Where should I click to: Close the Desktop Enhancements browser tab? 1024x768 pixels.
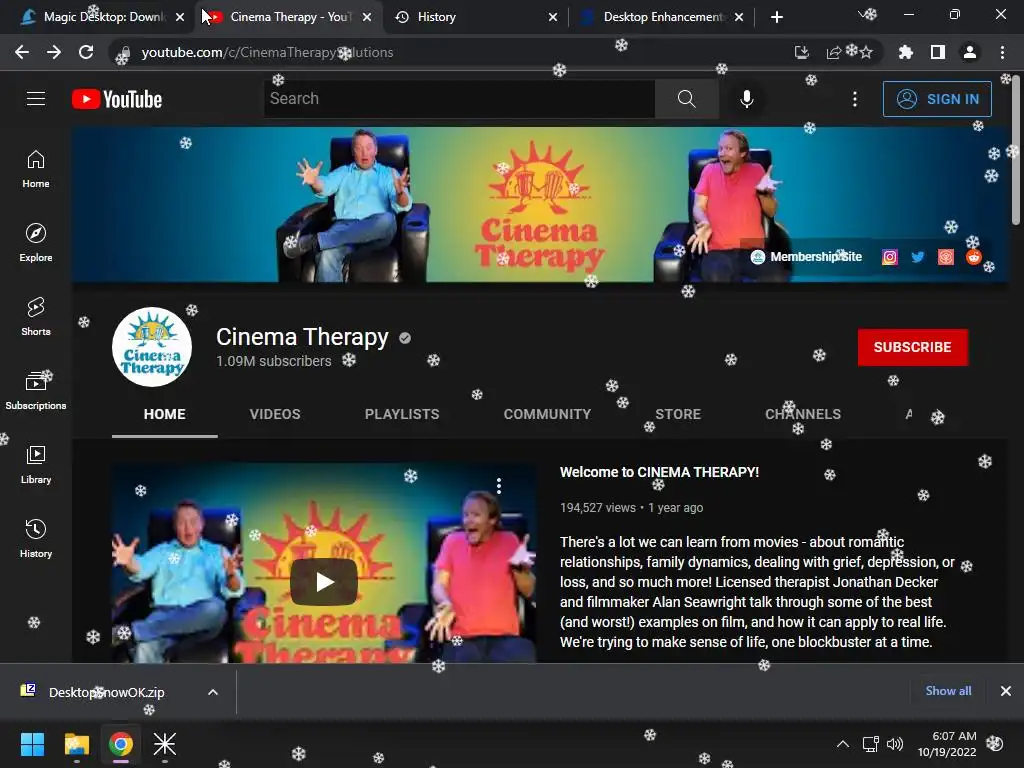click(739, 17)
